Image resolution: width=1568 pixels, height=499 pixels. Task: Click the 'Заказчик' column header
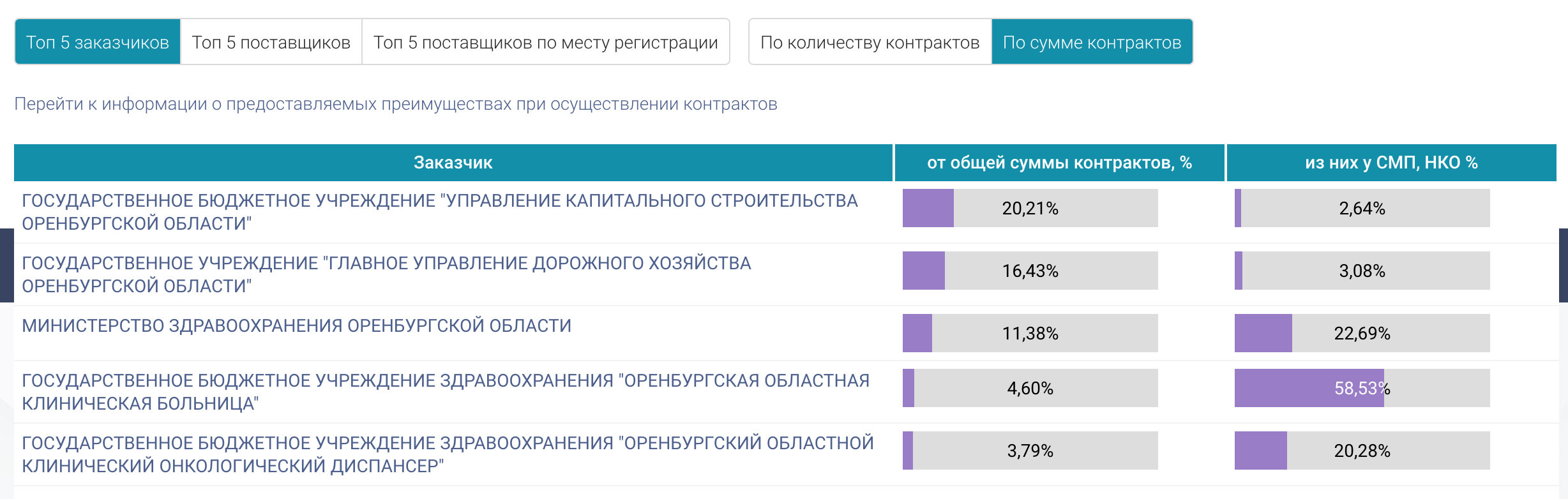453,163
